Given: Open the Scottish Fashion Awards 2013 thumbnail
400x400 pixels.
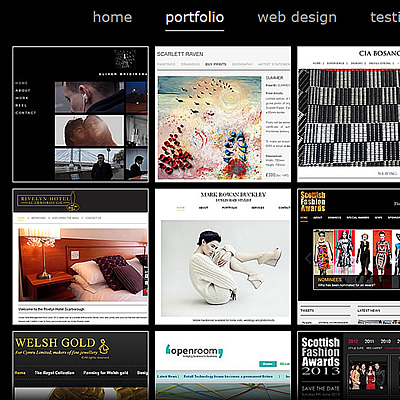Looking at the screenshot, I should [349, 366].
